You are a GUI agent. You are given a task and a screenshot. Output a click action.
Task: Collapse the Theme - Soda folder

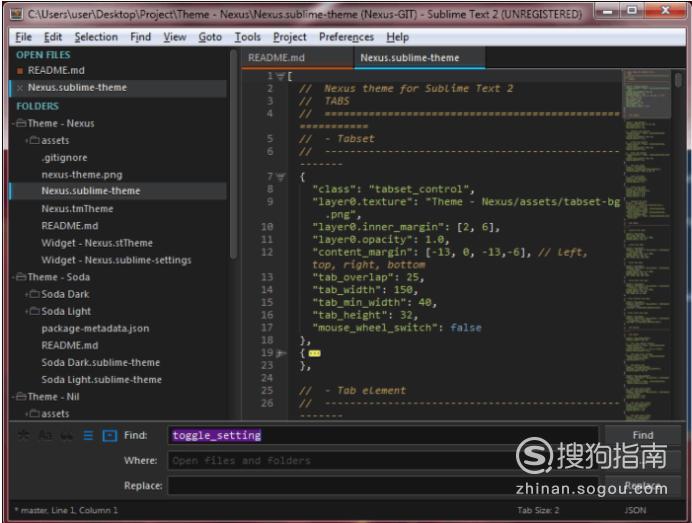(20, 277)
